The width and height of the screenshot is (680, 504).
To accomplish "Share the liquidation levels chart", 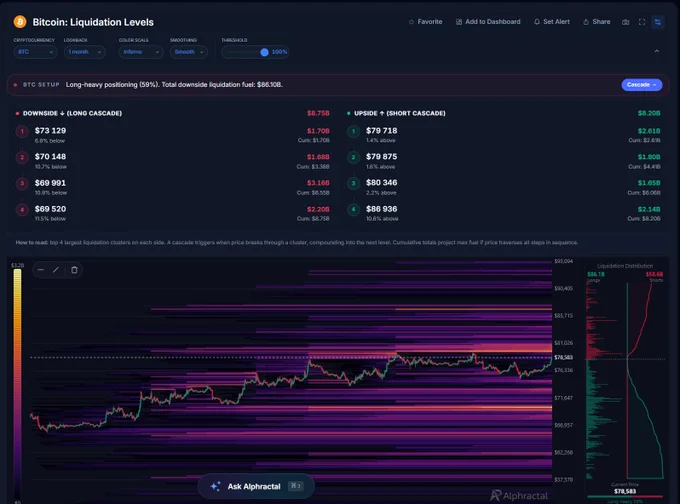I will click(x=597, y=22).
